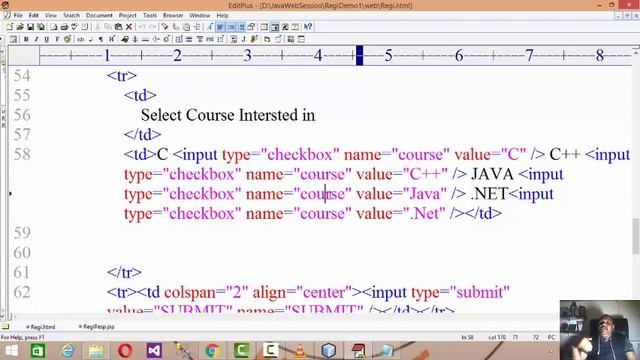Click line number 62 in the gutter

pyautogui.click(x=22, y=292)
